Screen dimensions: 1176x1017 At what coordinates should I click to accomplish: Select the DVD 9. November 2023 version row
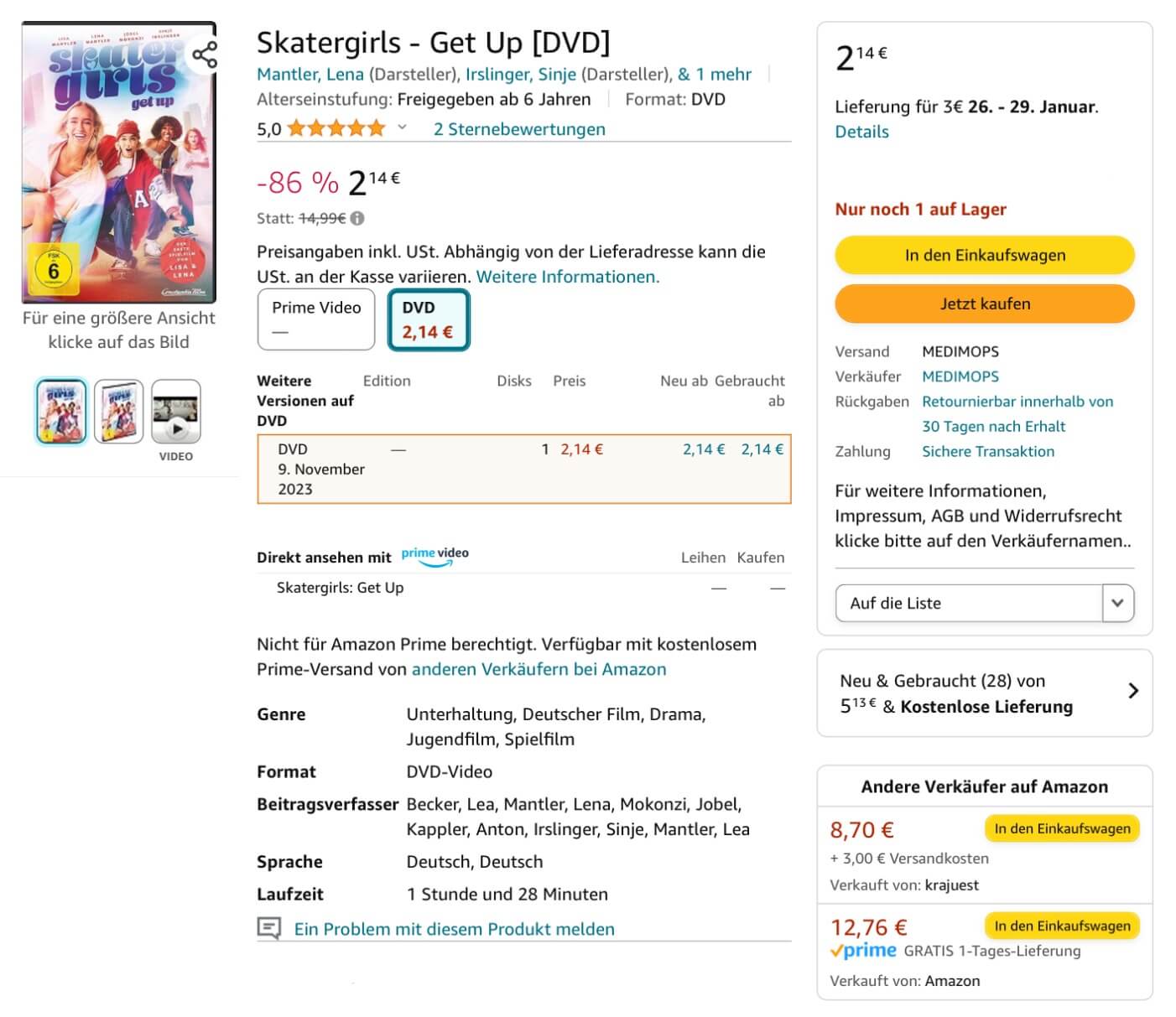click(x=524, y=470)
